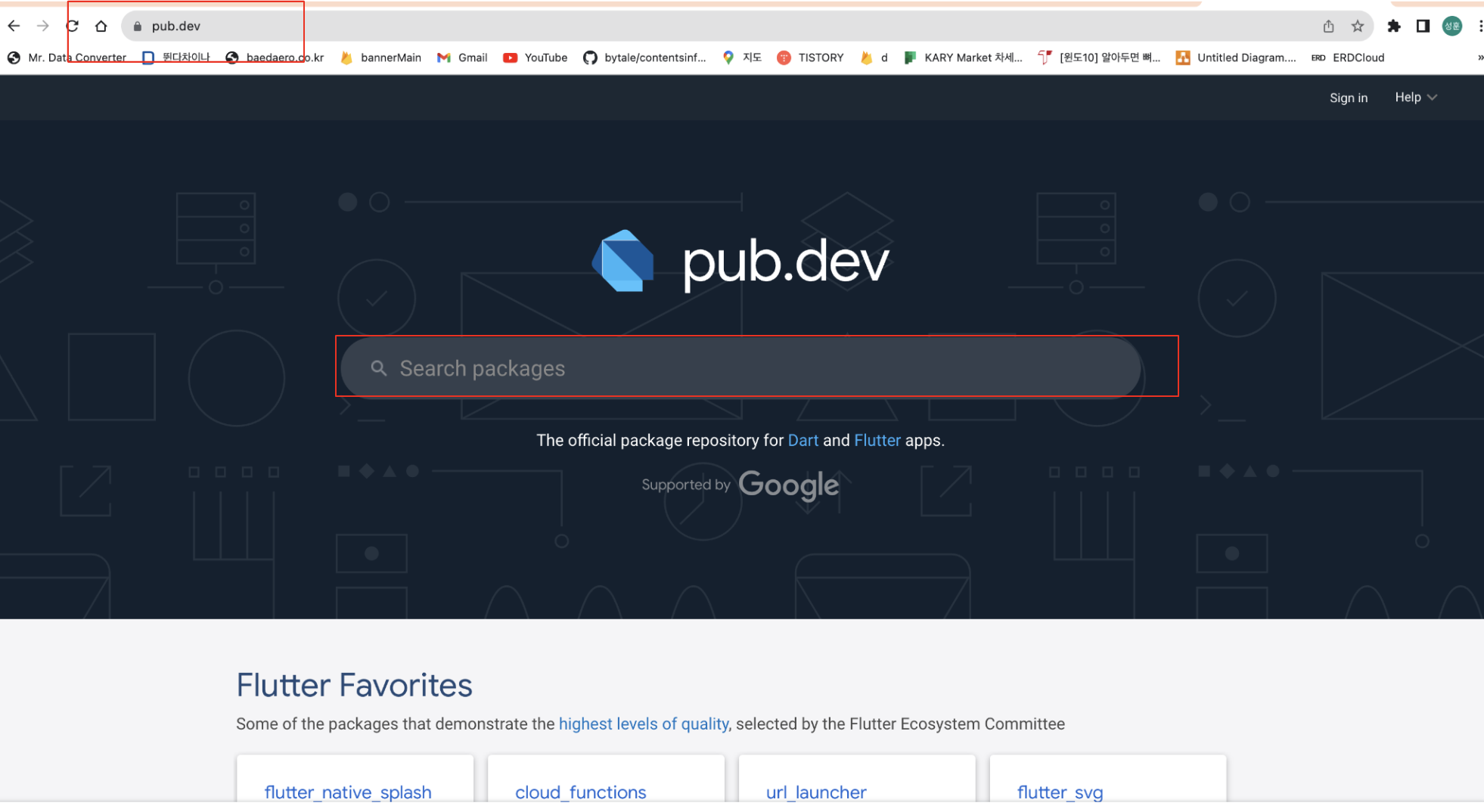Open the Chrome three-dot menu
The image size is (1484, 812).
tap(1479, 26)
